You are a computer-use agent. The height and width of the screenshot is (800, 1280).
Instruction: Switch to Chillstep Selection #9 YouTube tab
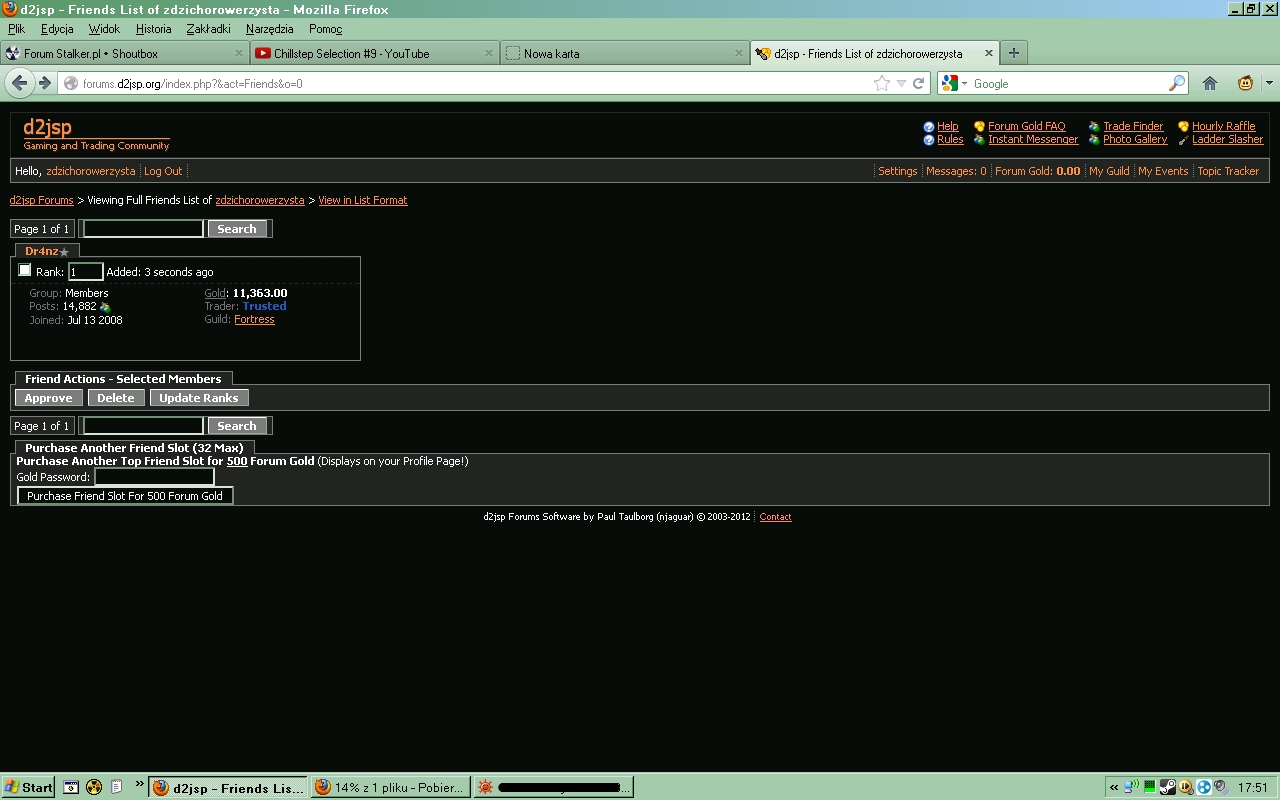point(374,53)
